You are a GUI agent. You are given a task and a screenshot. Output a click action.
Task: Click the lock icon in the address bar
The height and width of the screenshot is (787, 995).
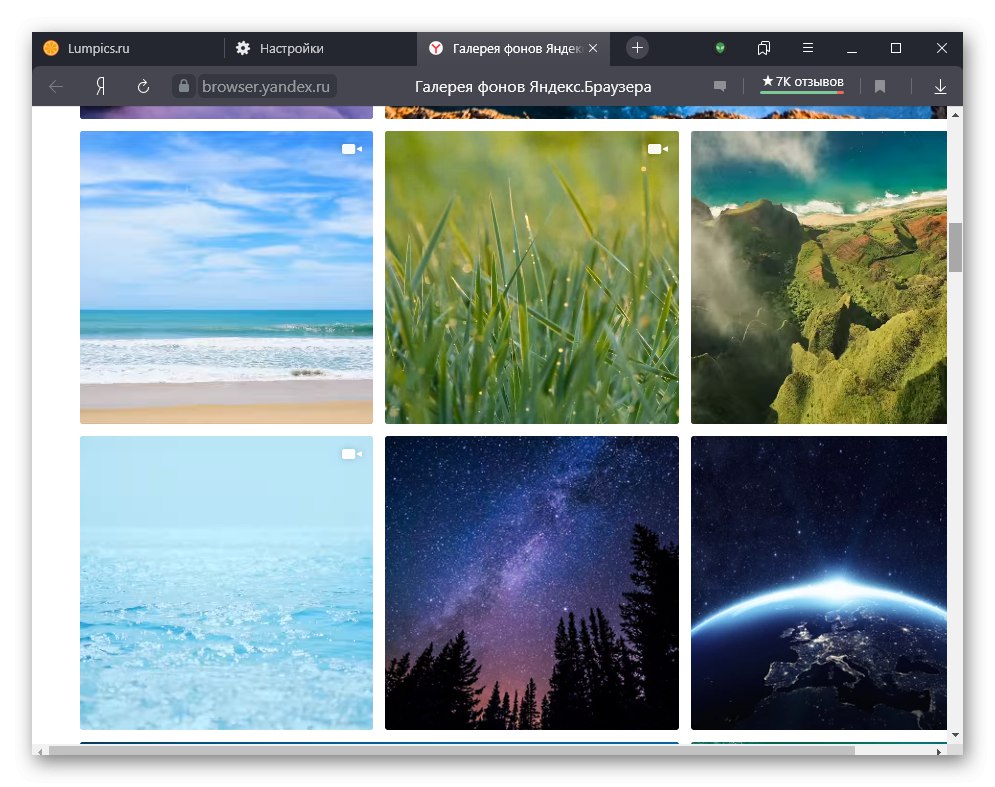183,87
